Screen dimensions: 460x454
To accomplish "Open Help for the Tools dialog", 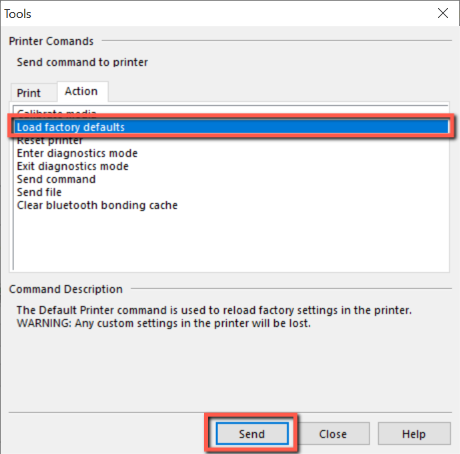I will click(414, 434).
